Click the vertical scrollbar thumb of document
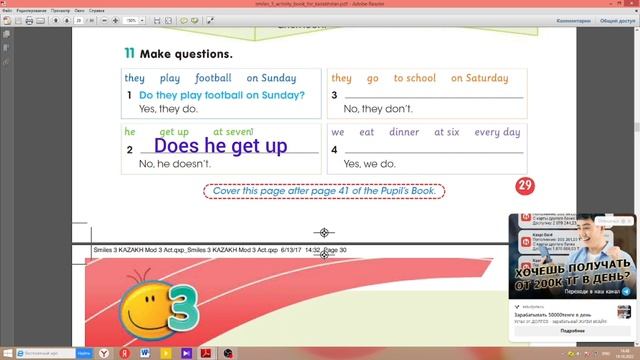This screenshot has width=640, height=360. [637, 127]
